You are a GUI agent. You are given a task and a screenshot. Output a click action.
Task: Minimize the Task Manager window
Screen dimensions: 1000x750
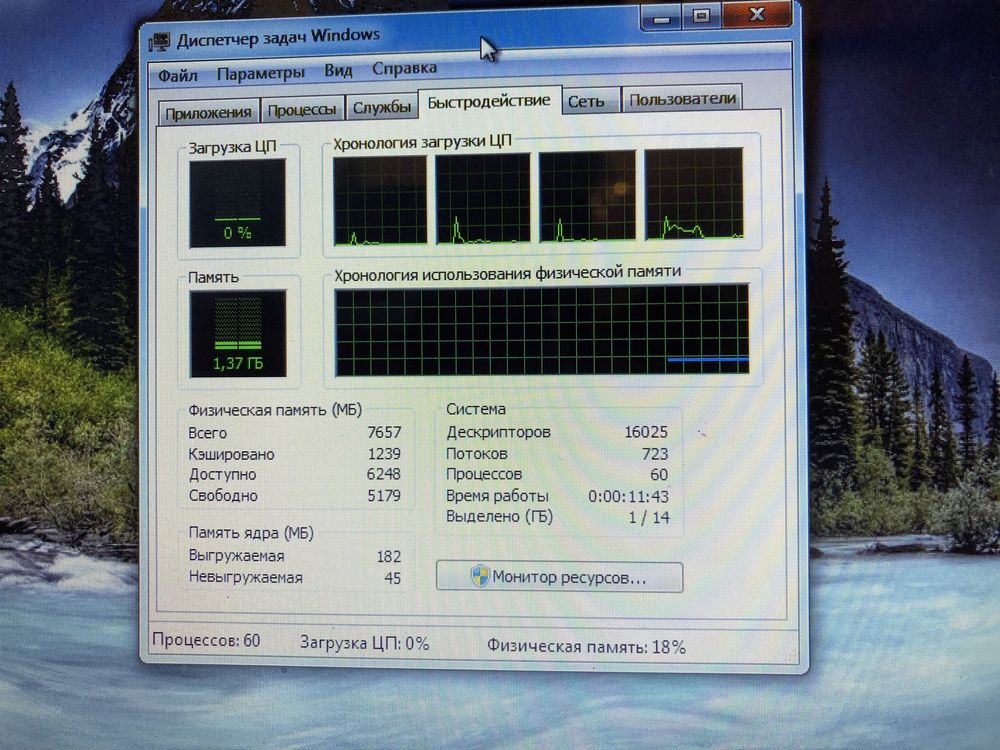tap(661, 17)
